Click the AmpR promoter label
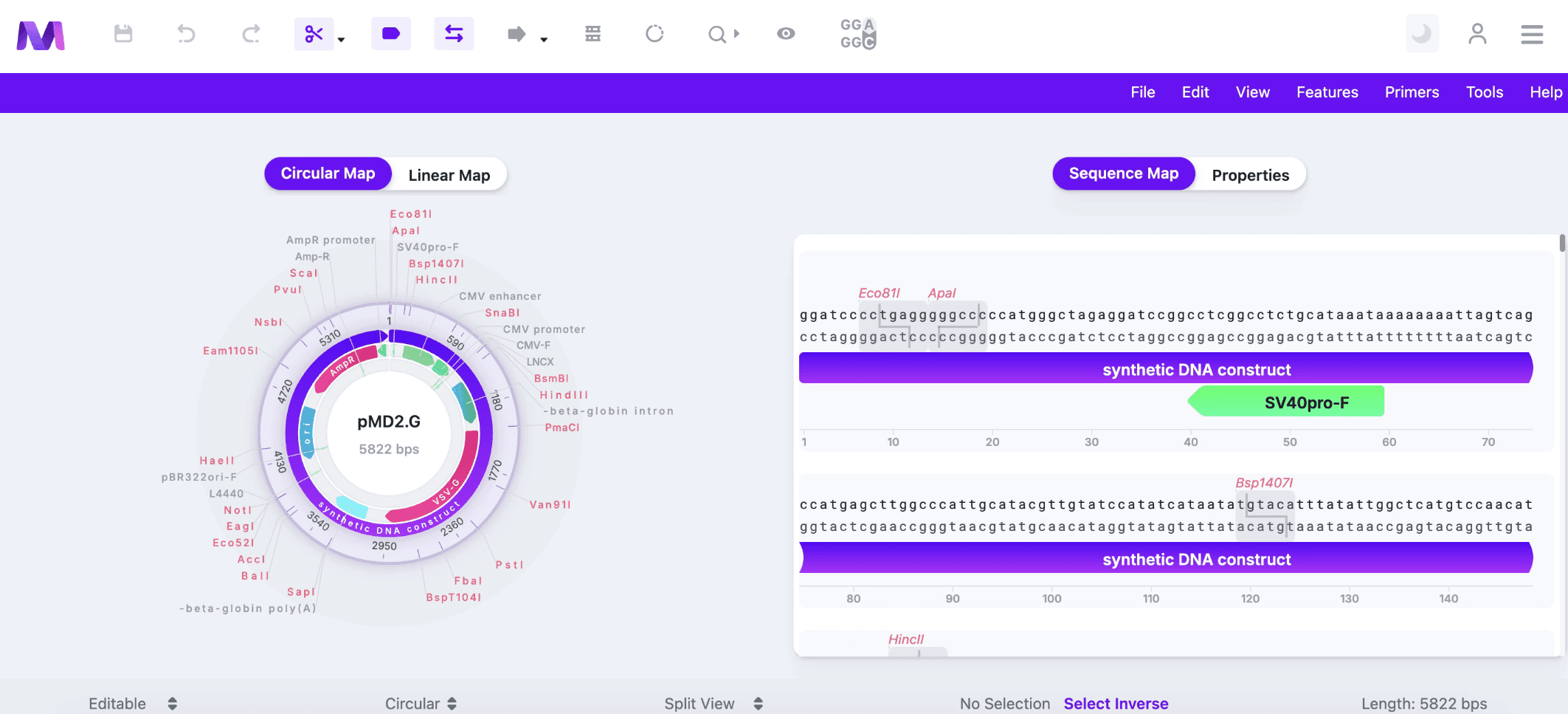The image size is (1568, 714). (331, 240)
